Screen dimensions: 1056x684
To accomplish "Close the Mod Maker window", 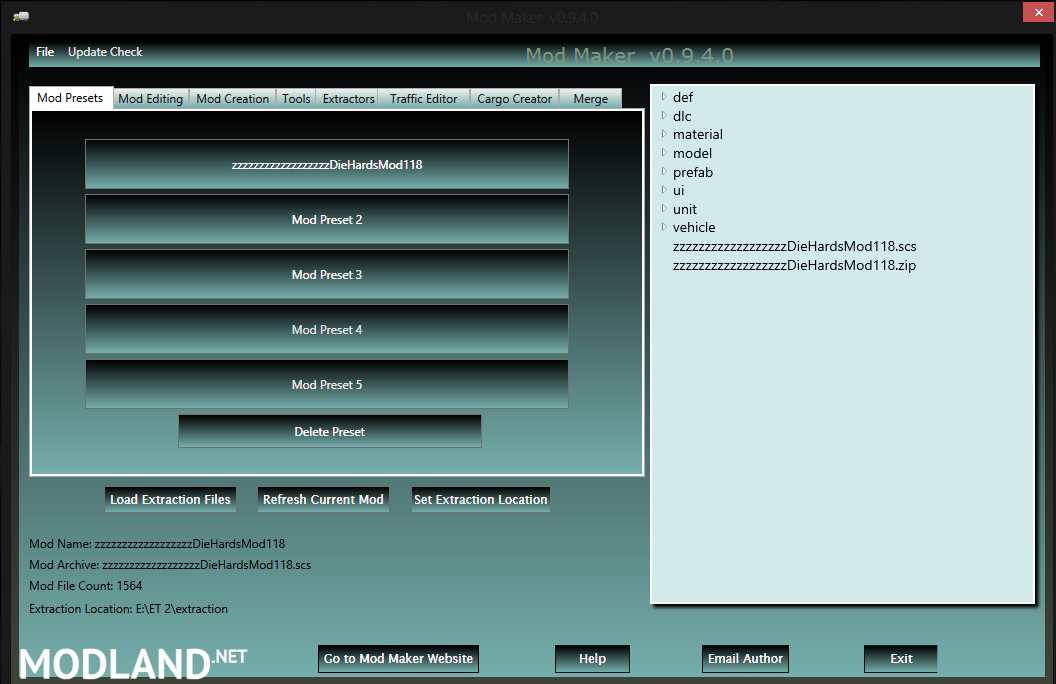I will (x=1038, y=12).
